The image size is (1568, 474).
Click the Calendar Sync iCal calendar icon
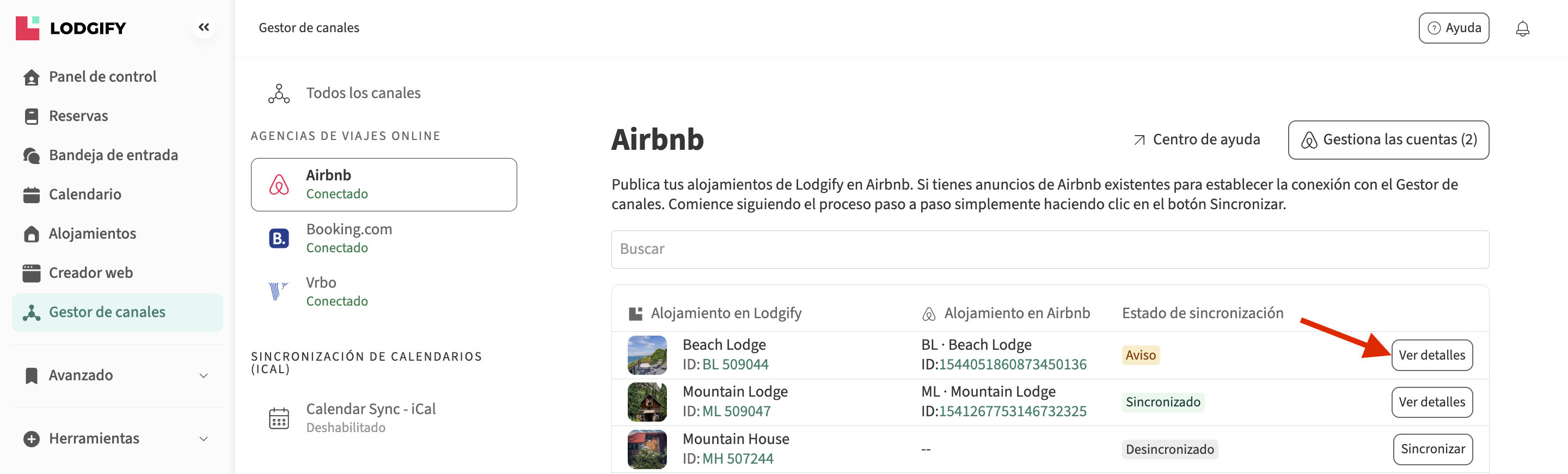[x=279, y=418]
